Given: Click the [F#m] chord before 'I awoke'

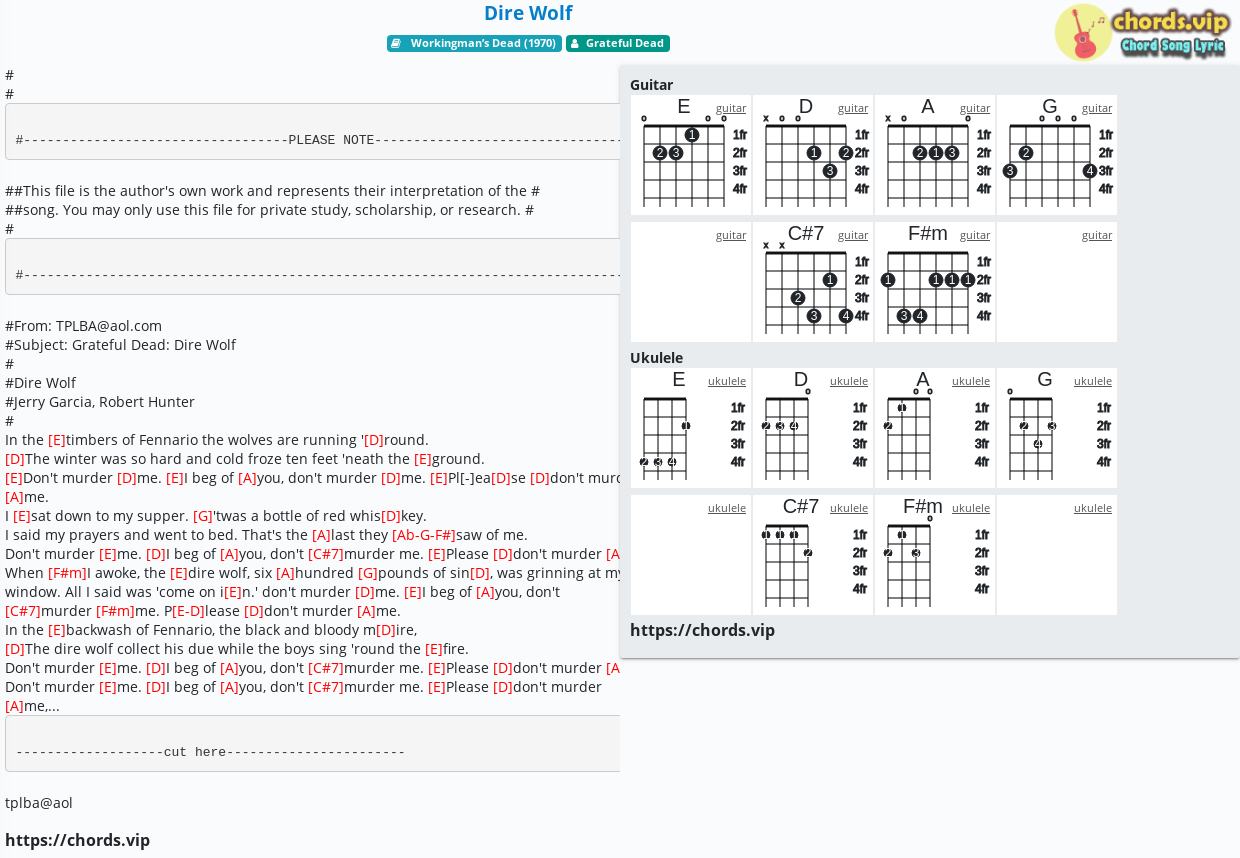Looking at the screenshot, I should click(67, 573).
